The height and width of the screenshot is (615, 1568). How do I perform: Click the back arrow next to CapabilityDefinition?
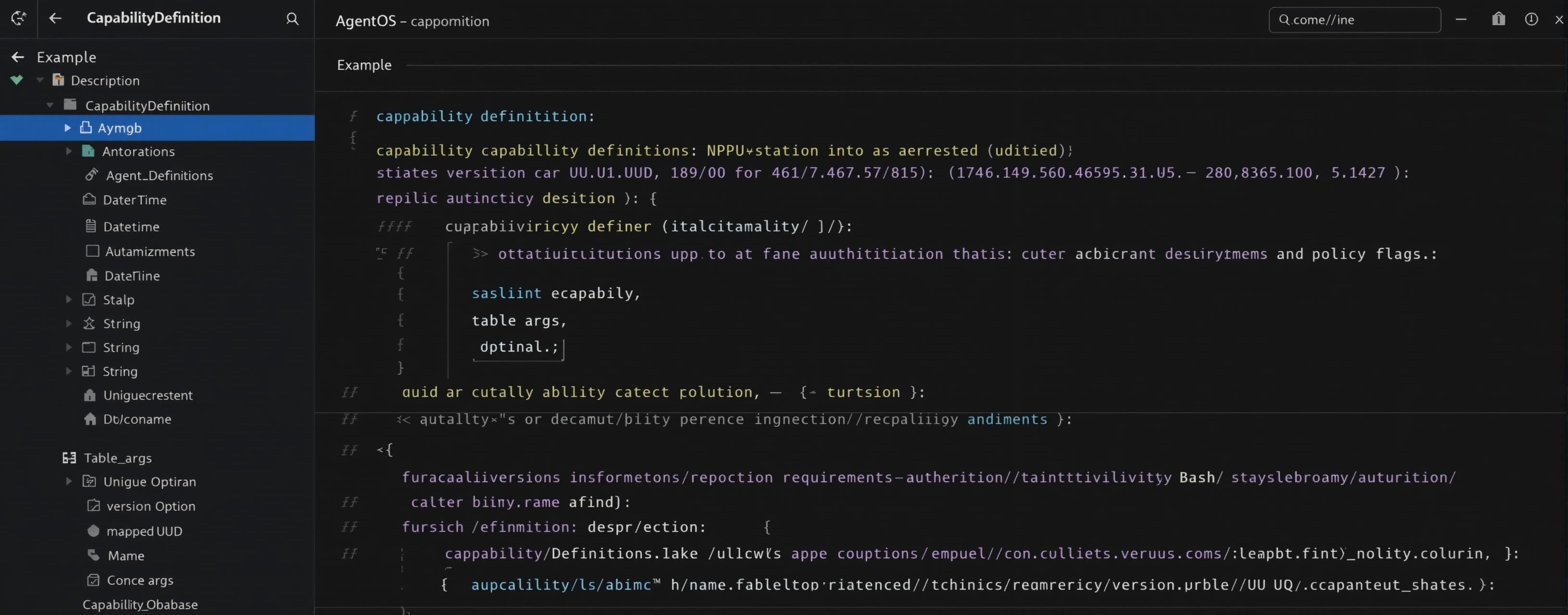[55, 18]
